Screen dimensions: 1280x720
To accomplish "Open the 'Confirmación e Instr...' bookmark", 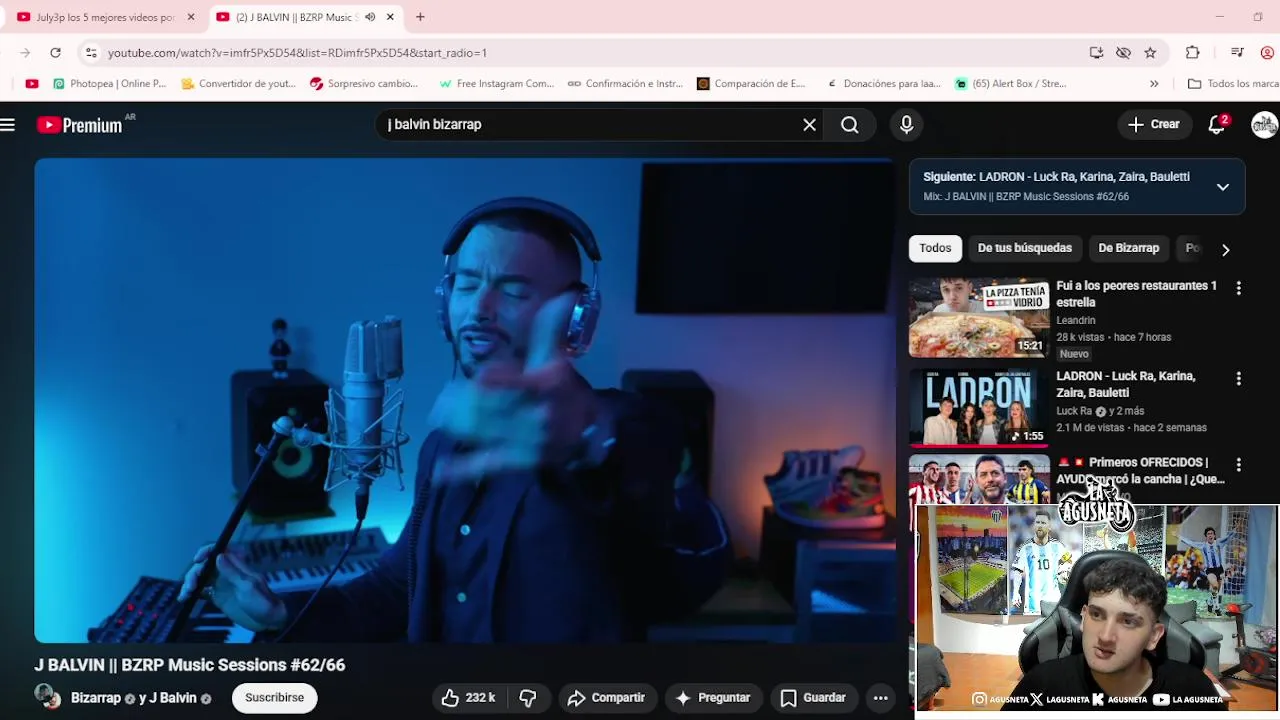I will (625, 84).
